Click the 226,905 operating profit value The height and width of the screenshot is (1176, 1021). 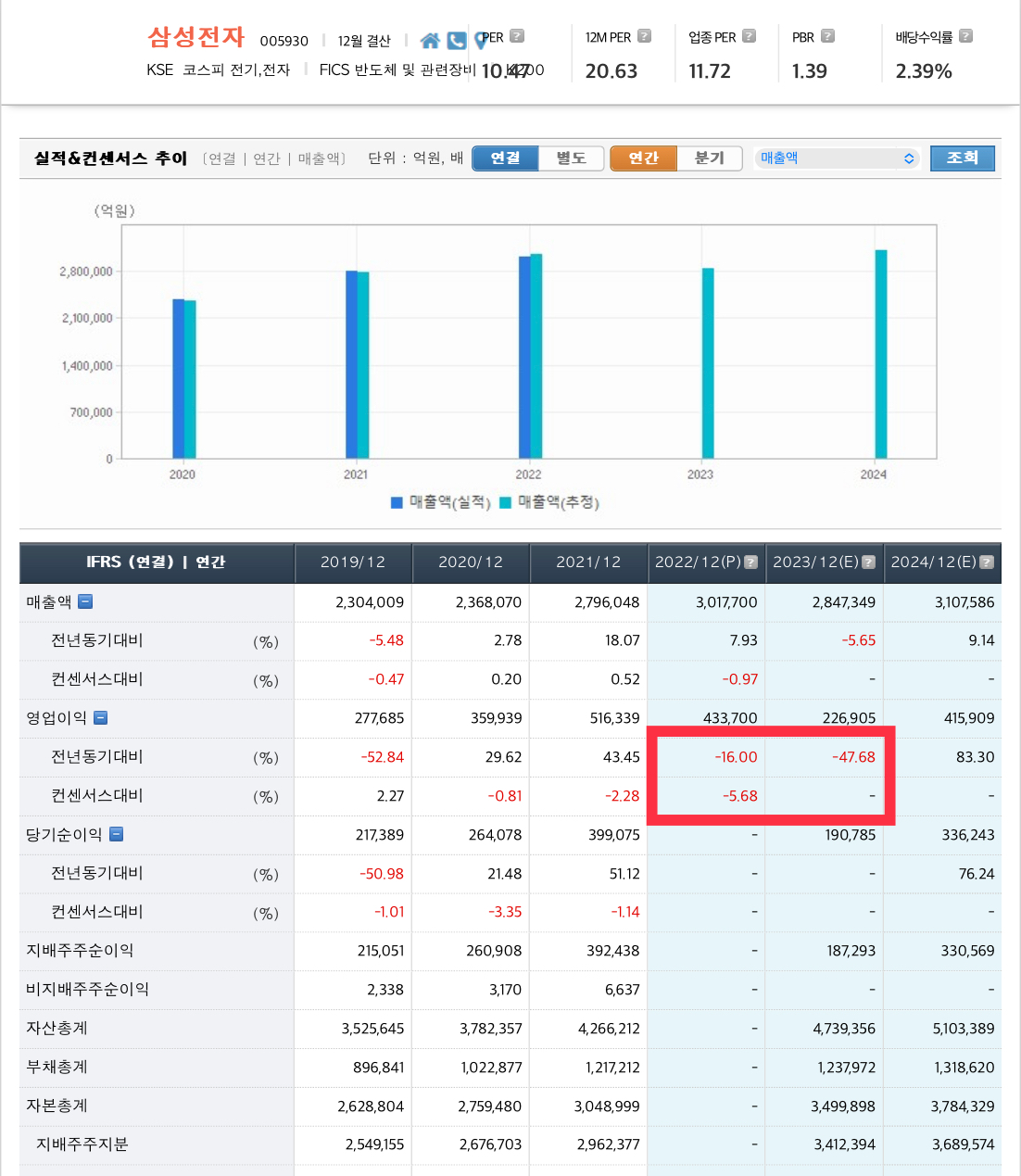[x=849, y=718]
